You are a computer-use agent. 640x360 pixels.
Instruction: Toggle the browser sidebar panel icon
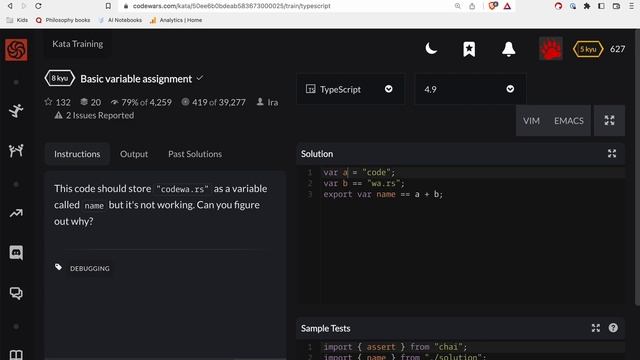[x=601, y=6]
